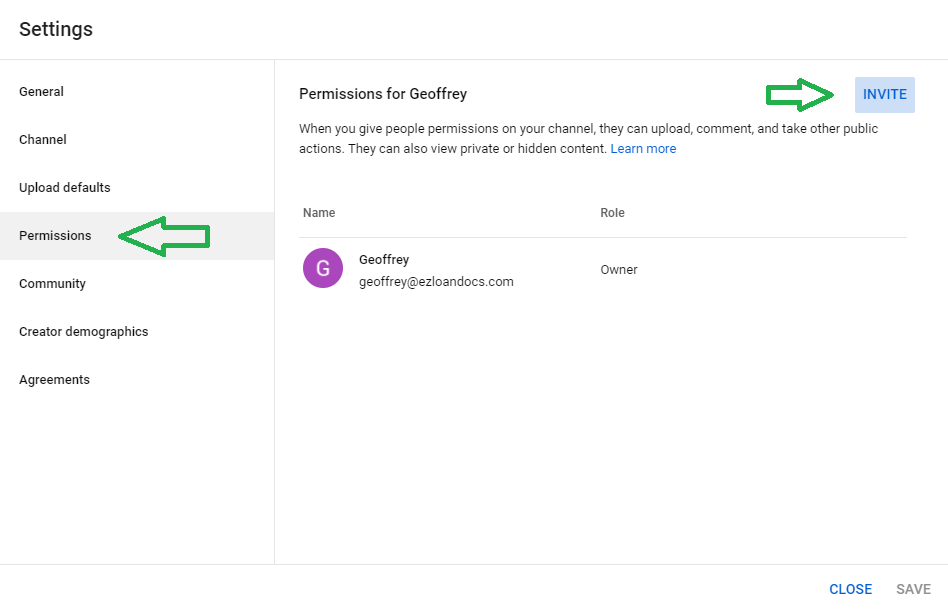Click the geoffrey@ezloandocs.com email address

436,282
